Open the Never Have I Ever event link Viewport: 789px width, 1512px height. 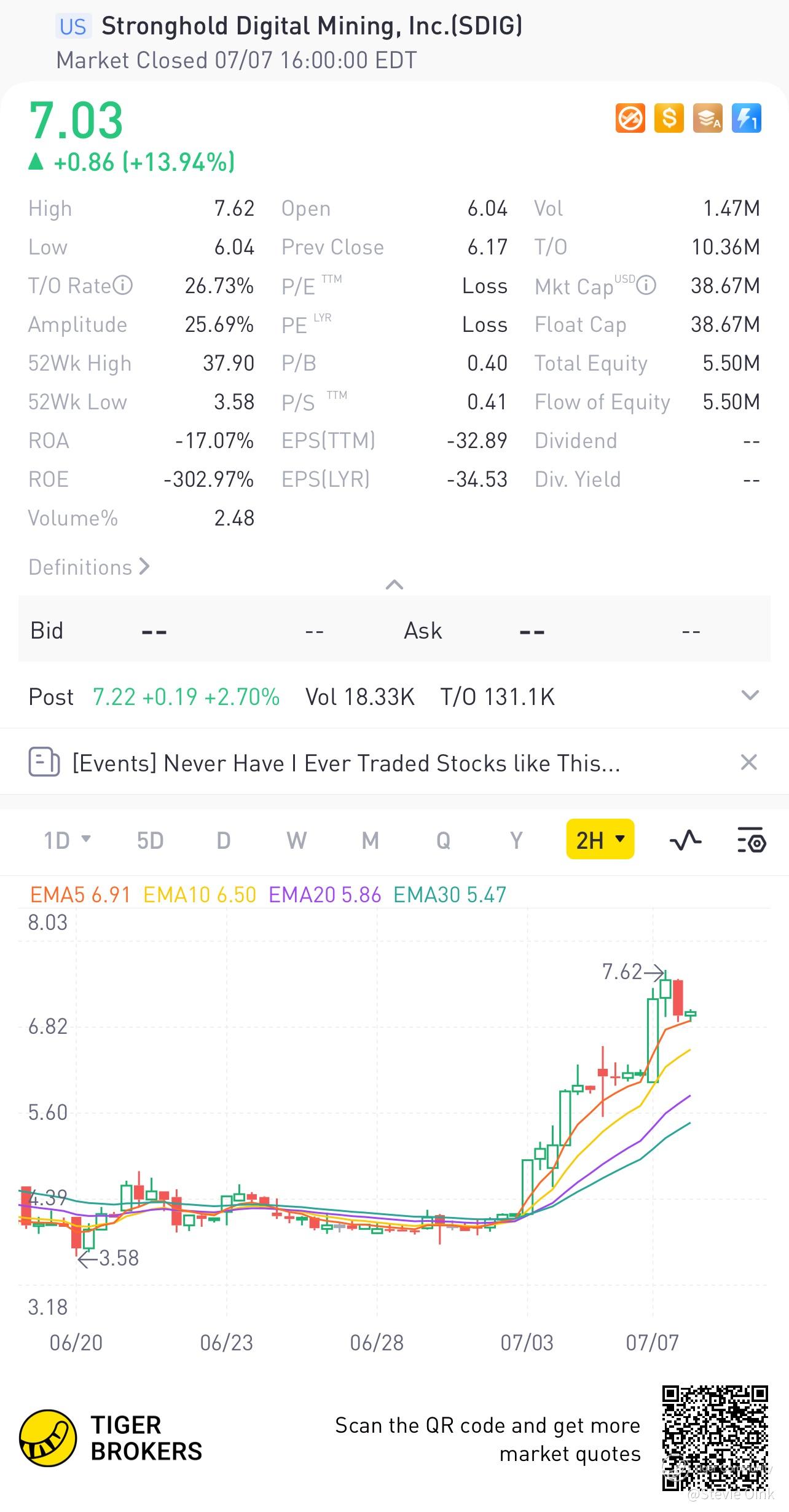pos(346,763)
